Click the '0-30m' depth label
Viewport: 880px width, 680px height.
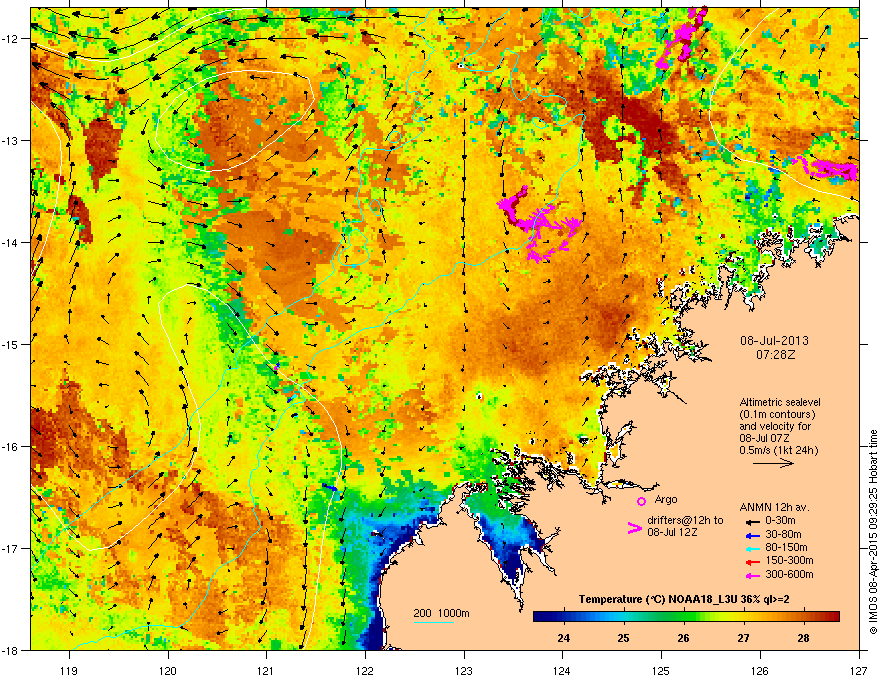pyautogui.click(x=781, y=521)
